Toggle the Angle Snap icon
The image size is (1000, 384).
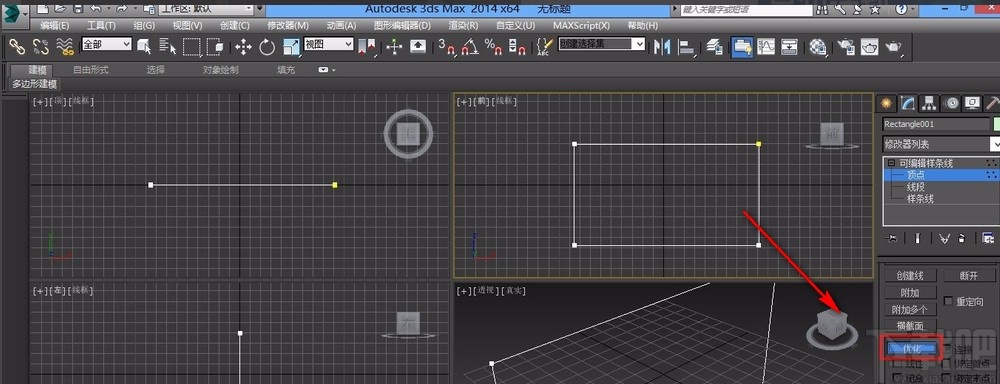(470, 47)
